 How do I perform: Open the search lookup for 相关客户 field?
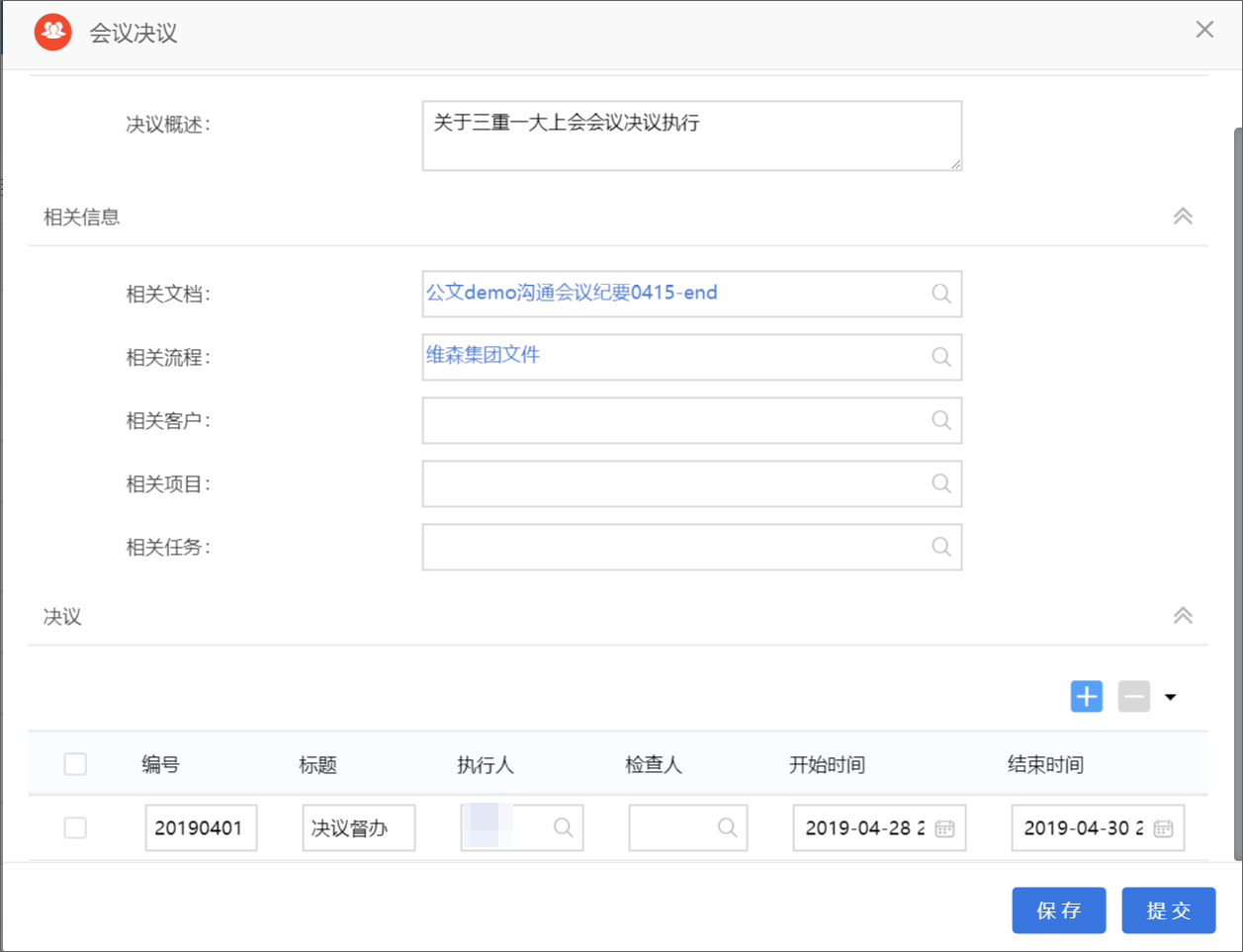coord(940,420)
